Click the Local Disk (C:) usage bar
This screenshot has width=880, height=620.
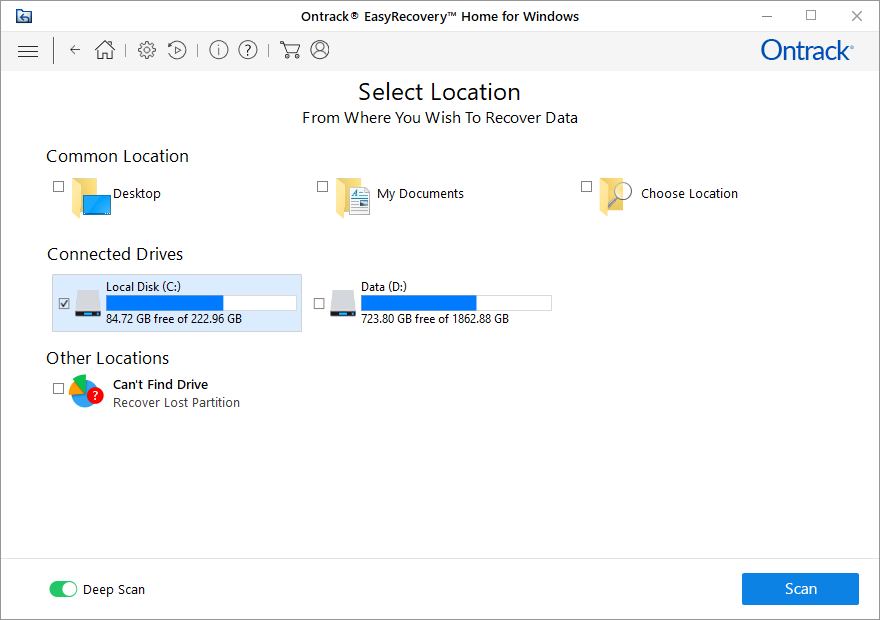pos(201,303)
